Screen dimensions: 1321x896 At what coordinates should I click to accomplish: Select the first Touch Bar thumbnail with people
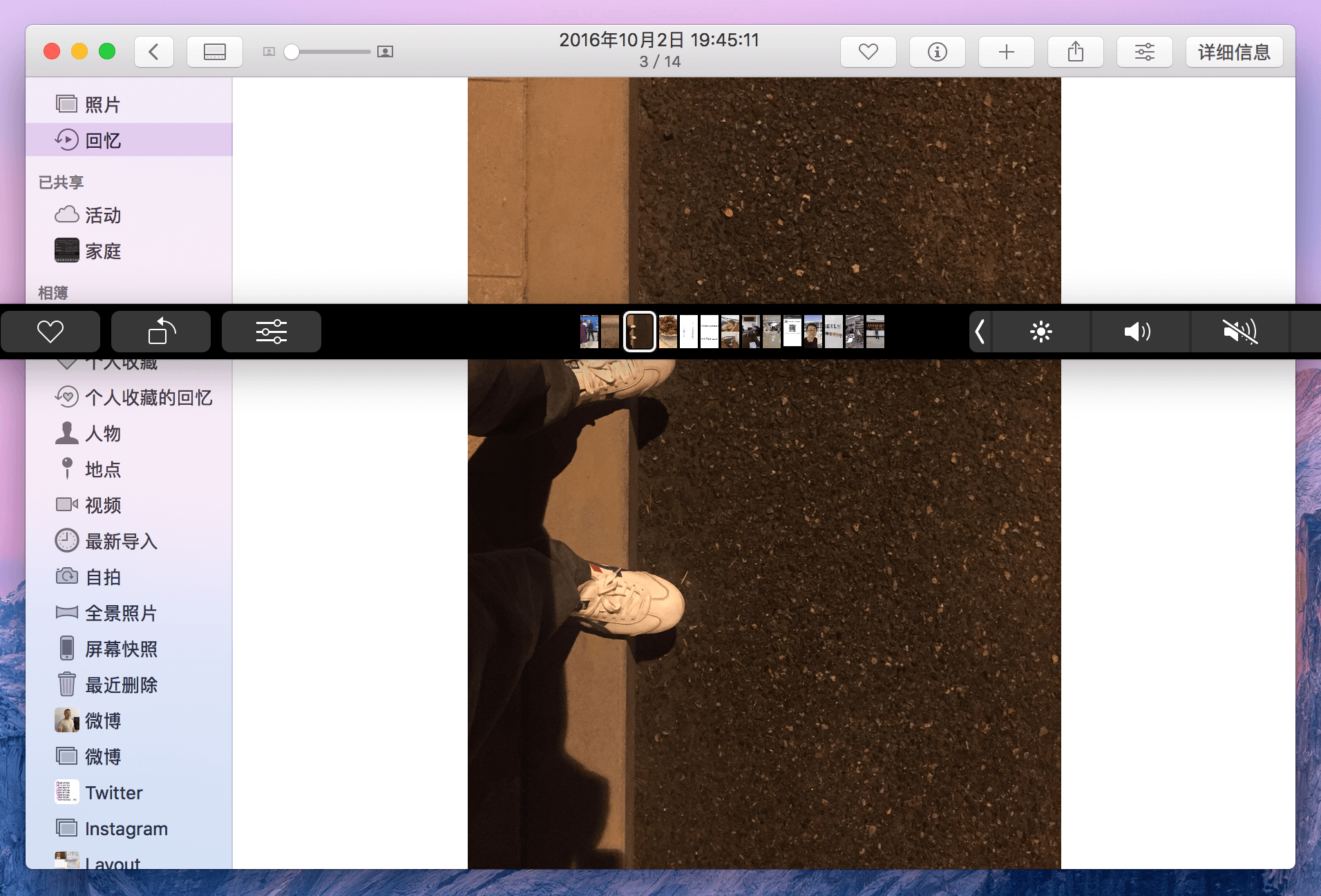point(589,332)
